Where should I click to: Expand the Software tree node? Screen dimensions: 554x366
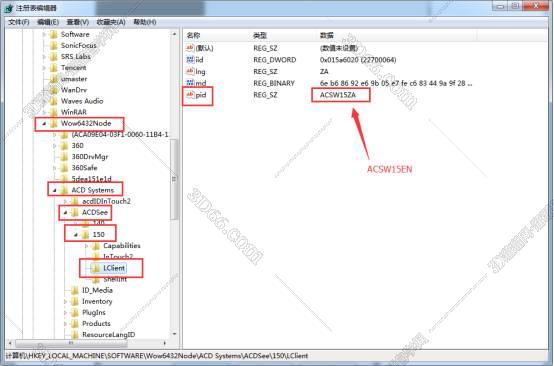(44, 34)
